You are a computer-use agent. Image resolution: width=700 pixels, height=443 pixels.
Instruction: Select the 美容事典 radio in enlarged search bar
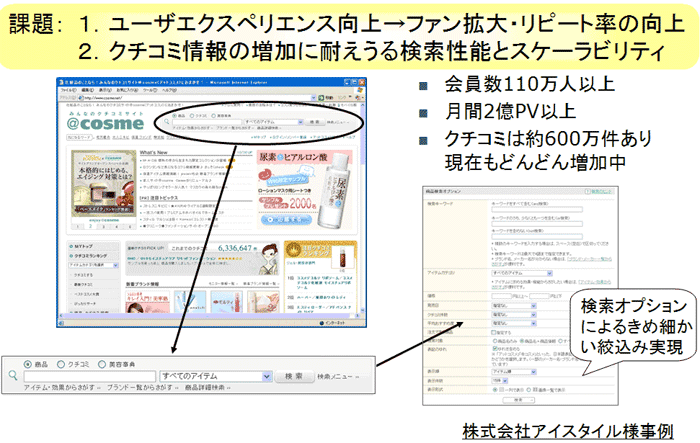(x=102, y=364)
